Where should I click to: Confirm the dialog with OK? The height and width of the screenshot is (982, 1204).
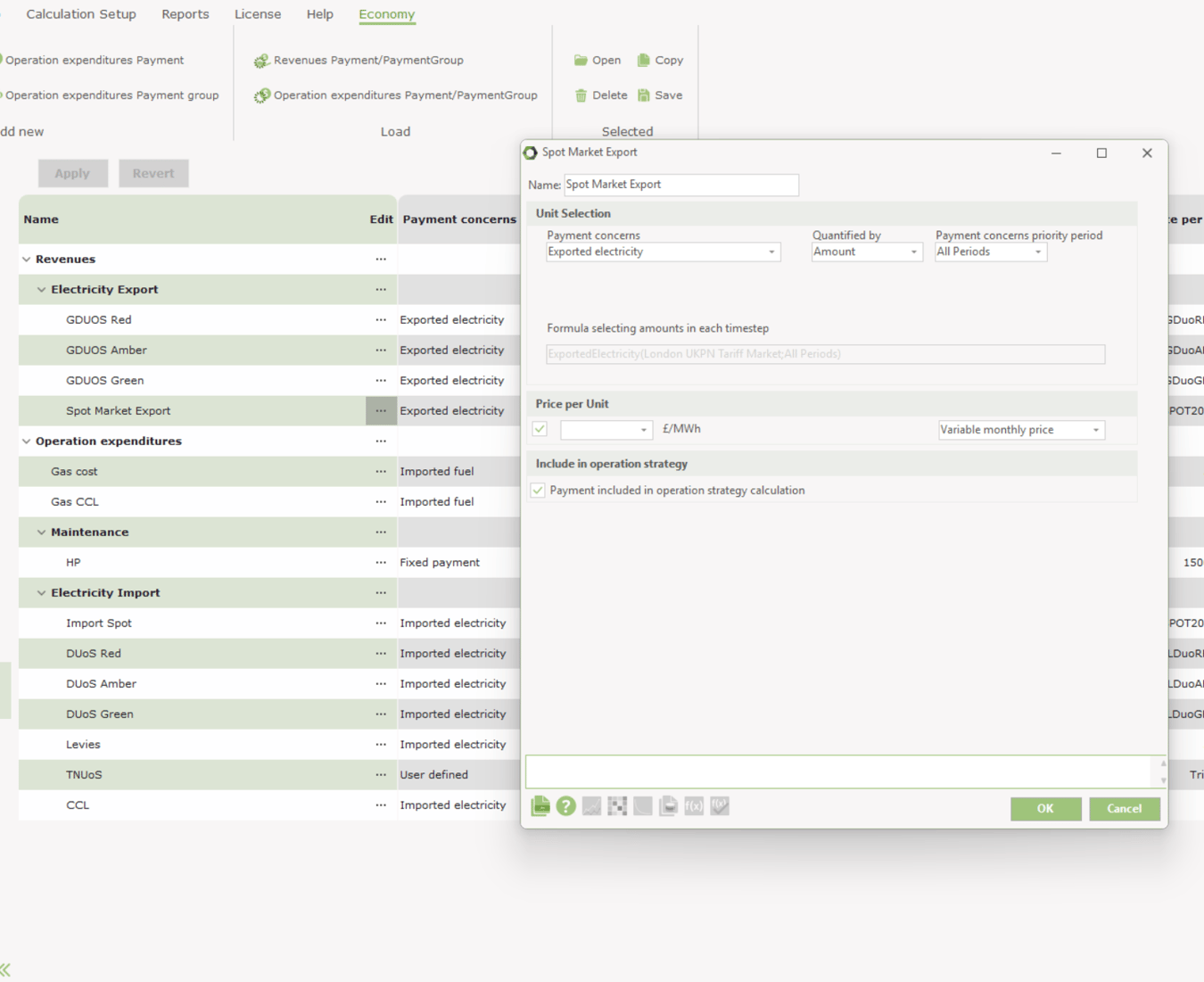(x=1045, y=809)
